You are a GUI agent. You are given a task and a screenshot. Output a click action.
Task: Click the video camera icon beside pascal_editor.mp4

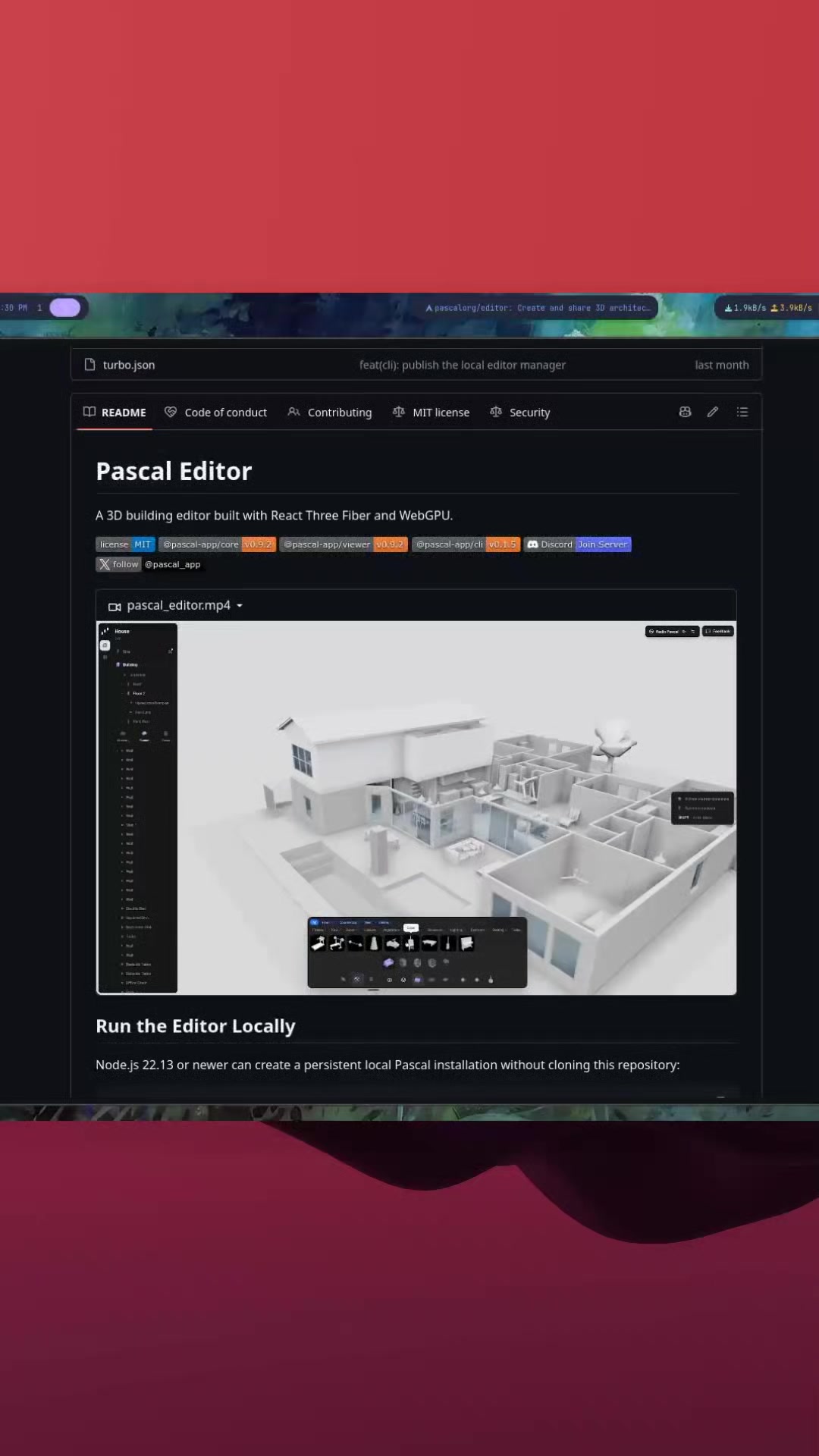point(115,606)
